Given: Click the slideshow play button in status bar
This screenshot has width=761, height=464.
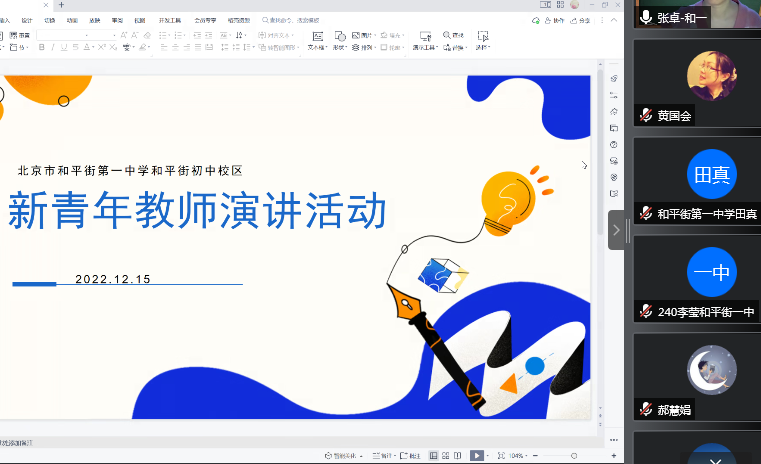Looking at the screenshot, I should [478, 456].
